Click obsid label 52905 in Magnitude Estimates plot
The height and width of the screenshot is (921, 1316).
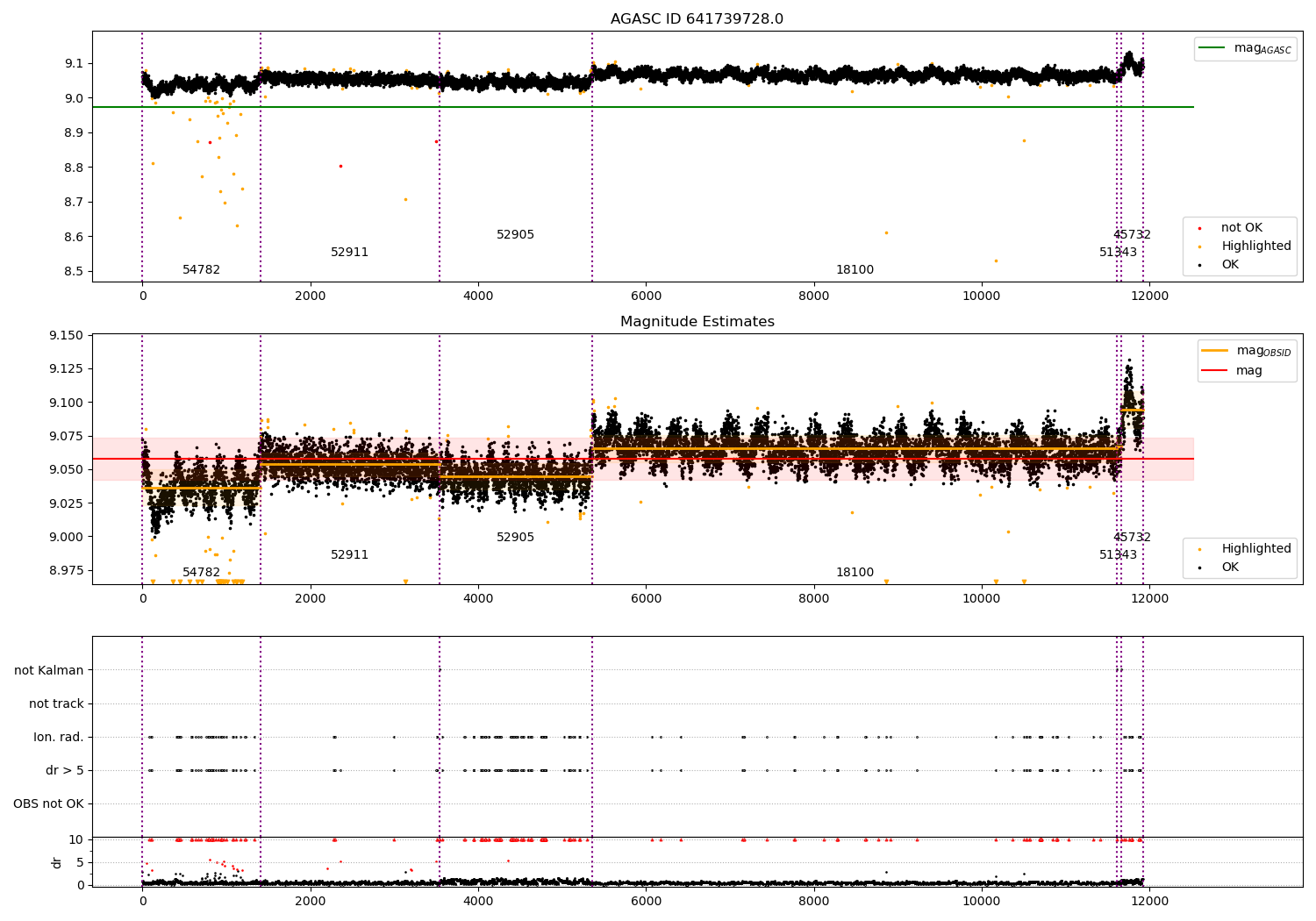tap(515, 538)
